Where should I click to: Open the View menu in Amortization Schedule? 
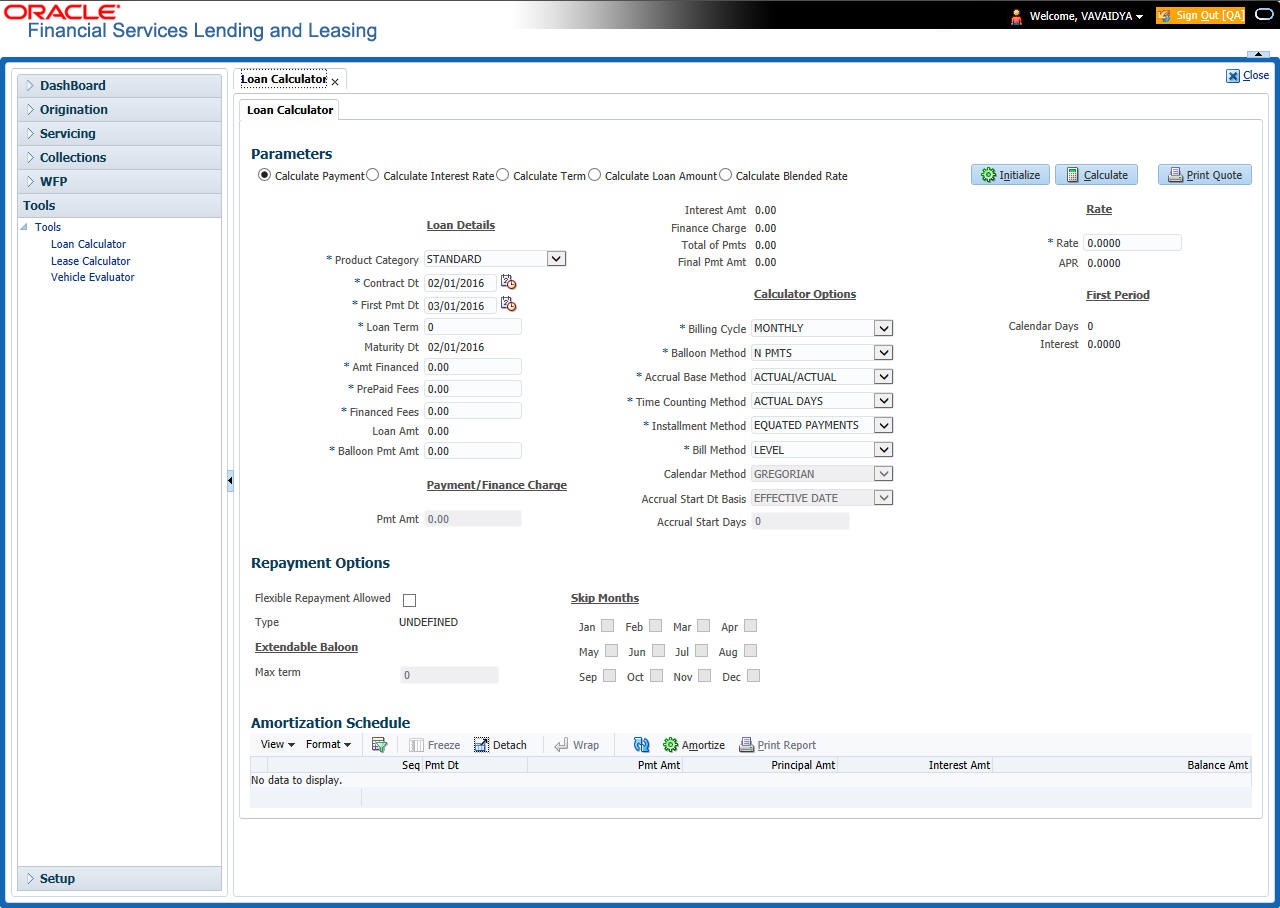pos(277,745)
